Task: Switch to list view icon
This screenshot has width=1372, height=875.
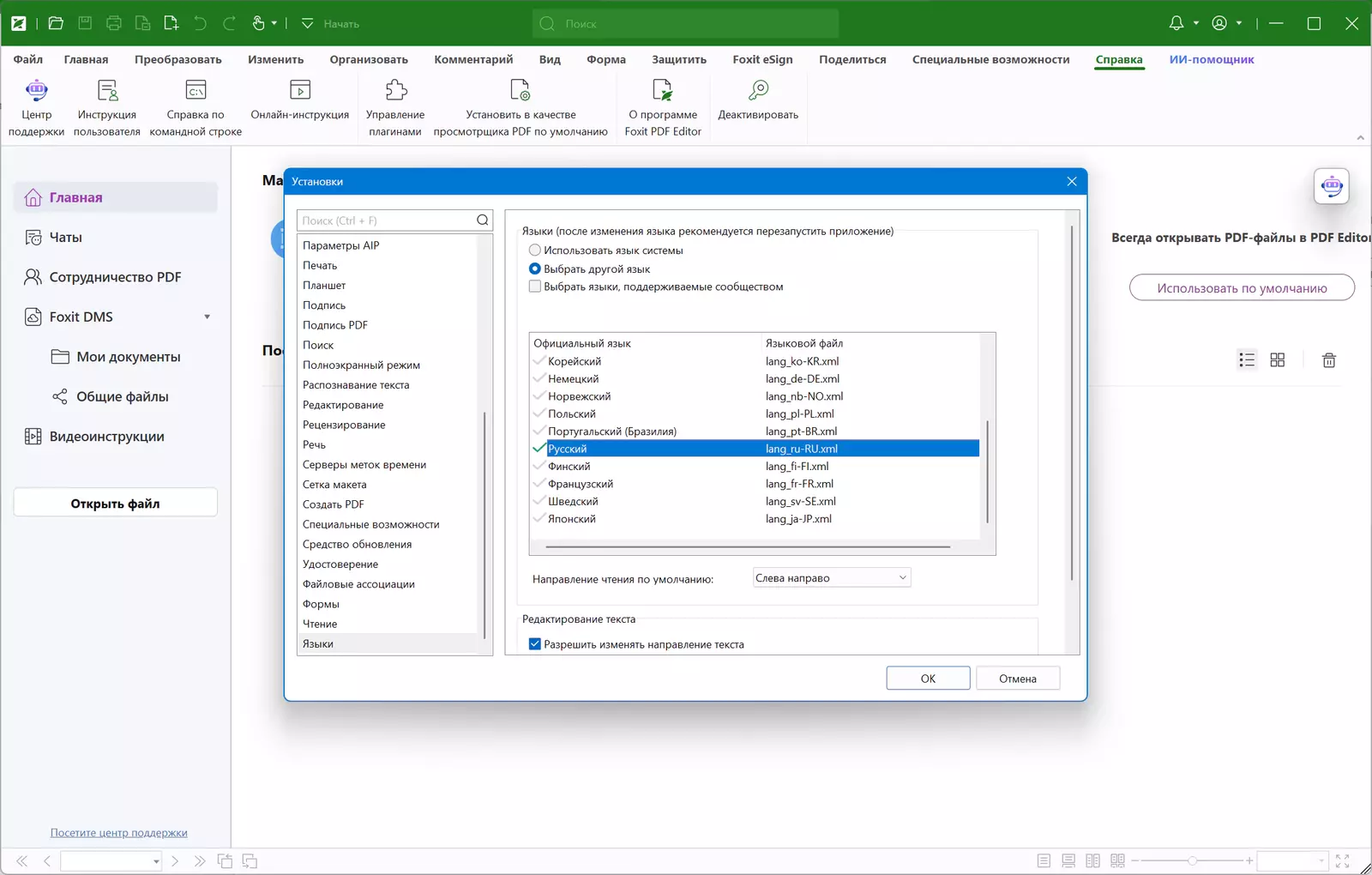Action: pos(1247,360)
